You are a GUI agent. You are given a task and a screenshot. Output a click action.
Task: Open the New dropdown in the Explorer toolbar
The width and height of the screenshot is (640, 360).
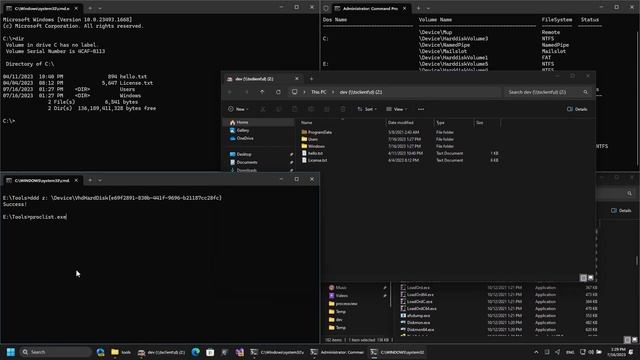point(238,109)
